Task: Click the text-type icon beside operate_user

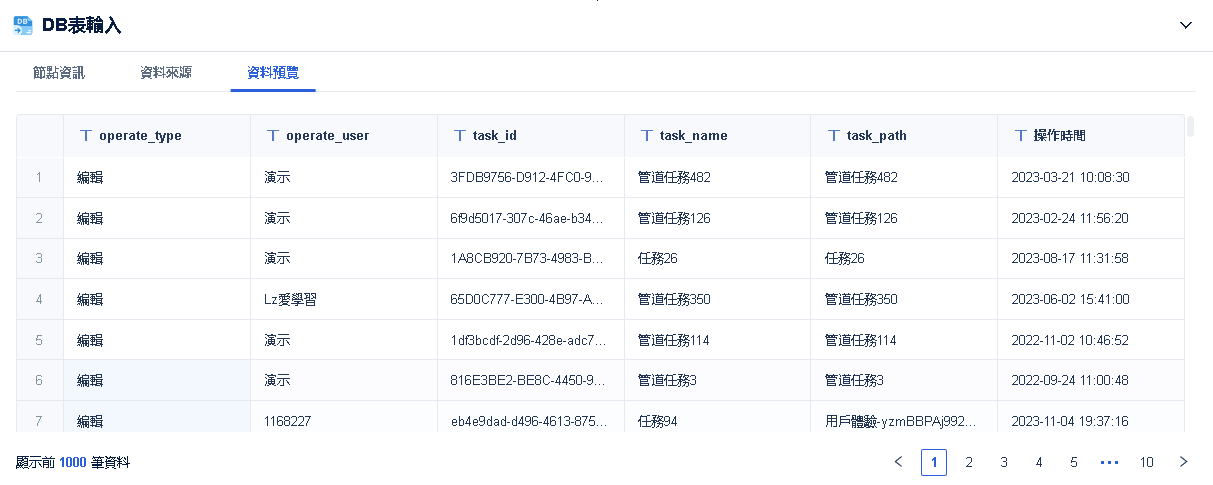Action: [272, 135]
